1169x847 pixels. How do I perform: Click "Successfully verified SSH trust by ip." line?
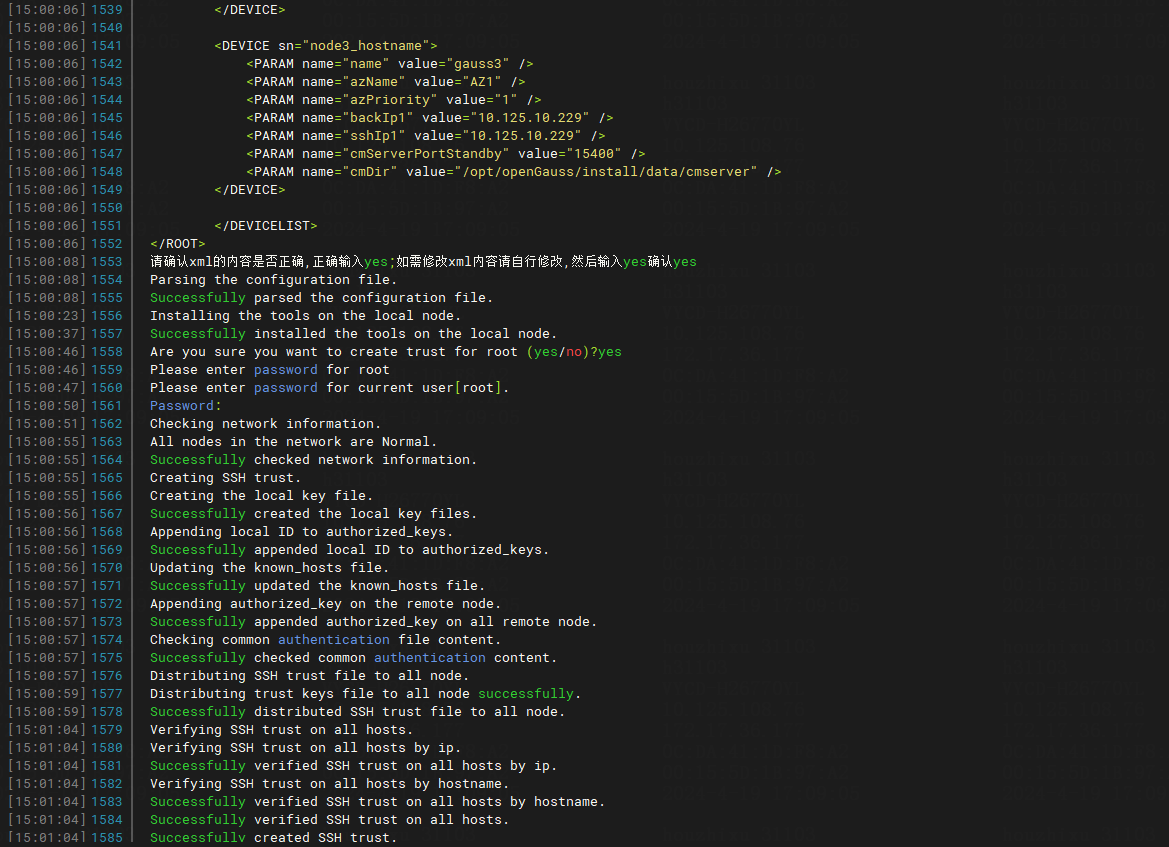[x=353, y=765]
